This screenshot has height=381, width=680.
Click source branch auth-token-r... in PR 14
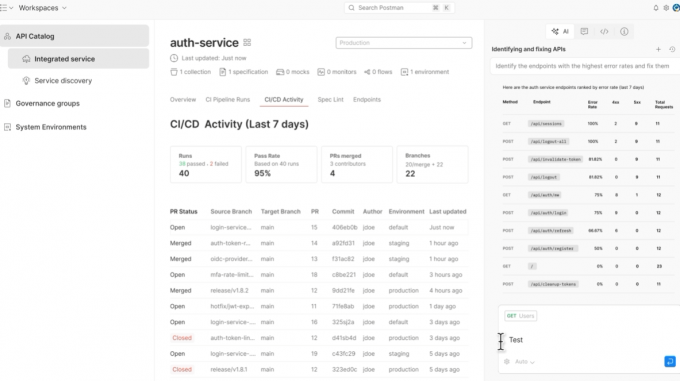pos(230,243)
